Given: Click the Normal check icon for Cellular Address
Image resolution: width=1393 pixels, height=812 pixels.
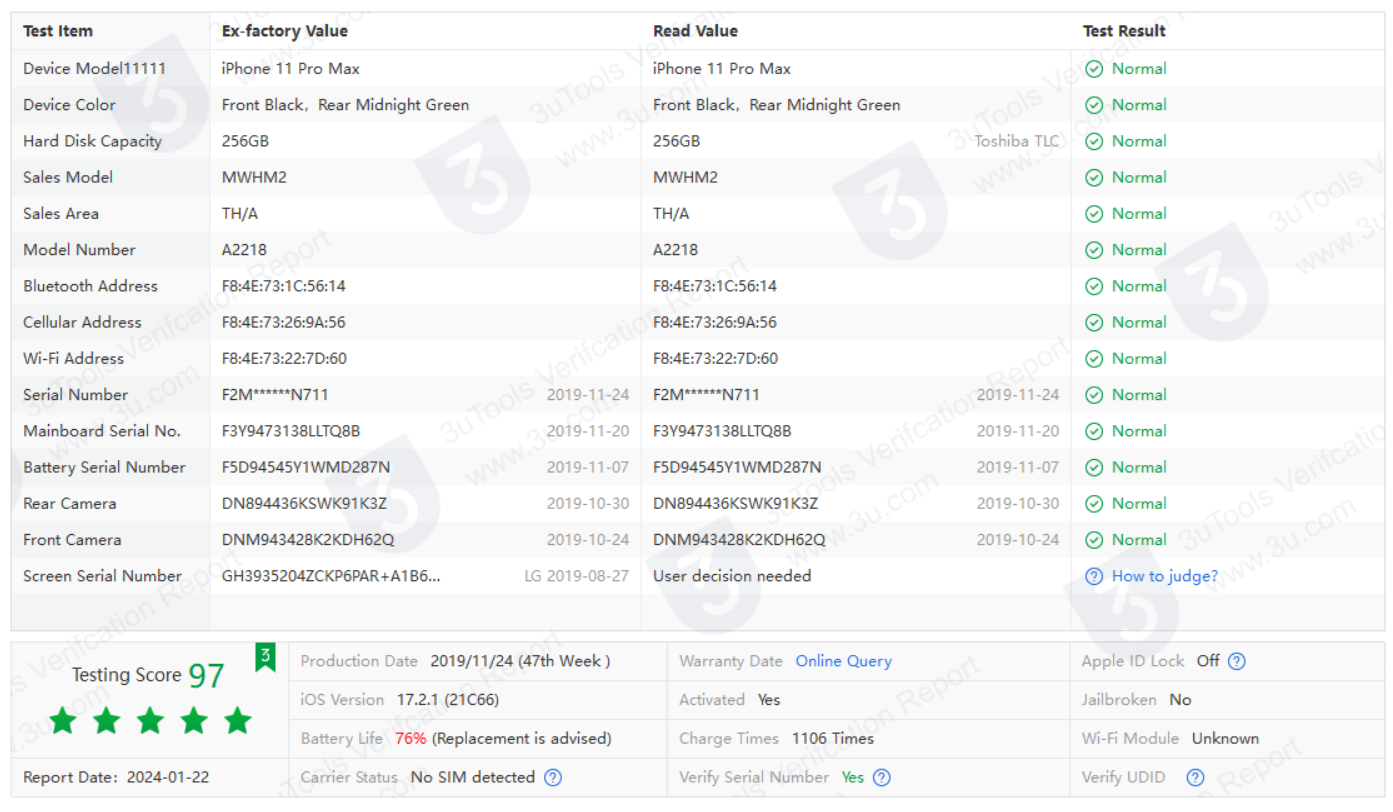Looking at the screenshot, I should [1094, 322].
